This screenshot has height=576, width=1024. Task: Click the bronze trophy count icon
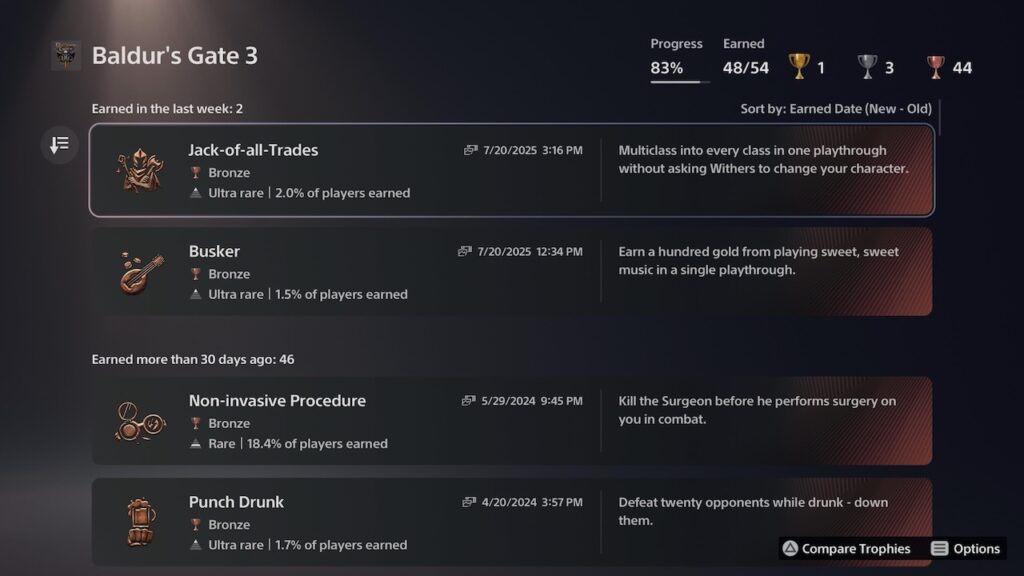[x=936, y=67]
